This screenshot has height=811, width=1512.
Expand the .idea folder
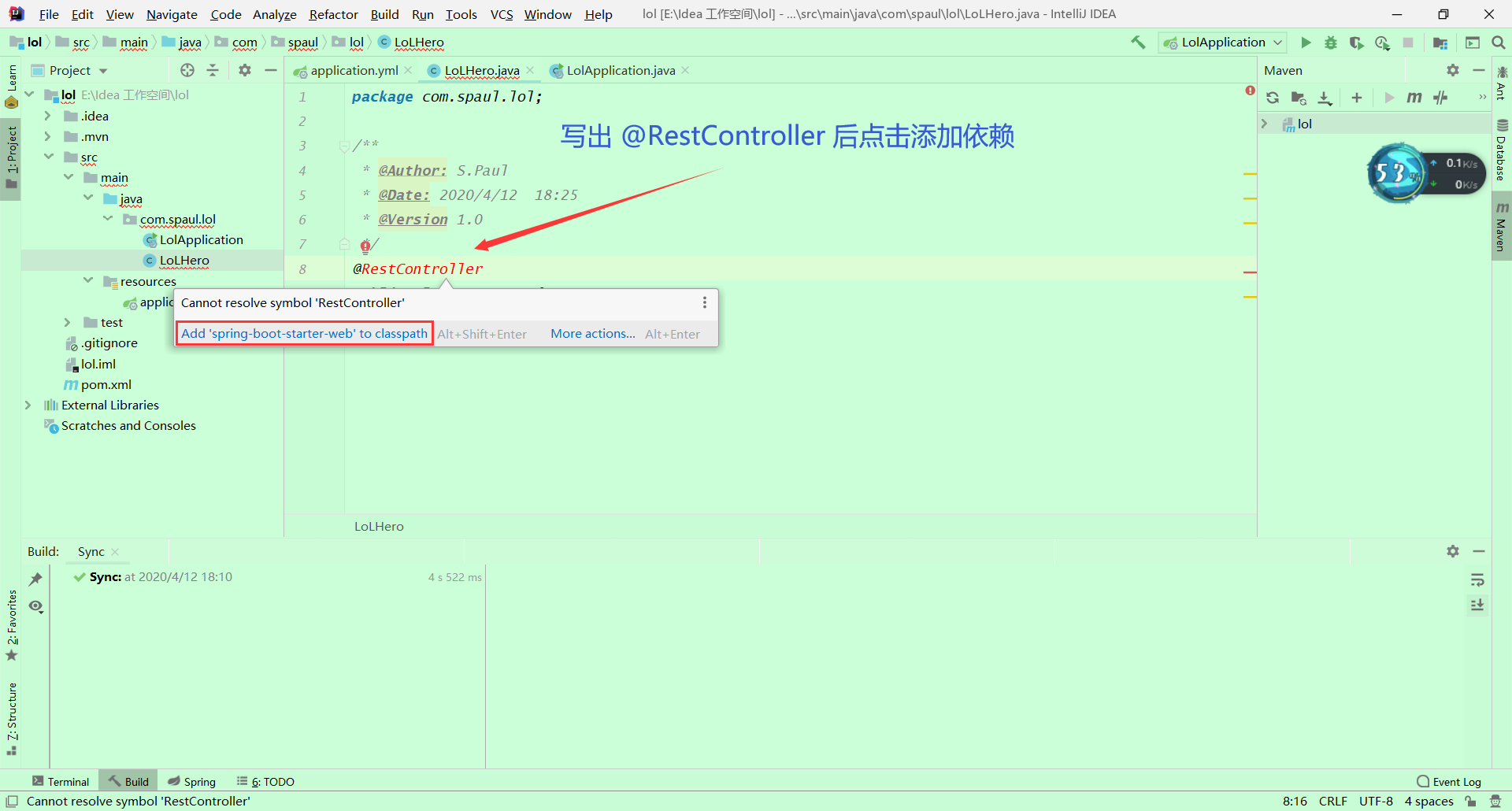48,116
